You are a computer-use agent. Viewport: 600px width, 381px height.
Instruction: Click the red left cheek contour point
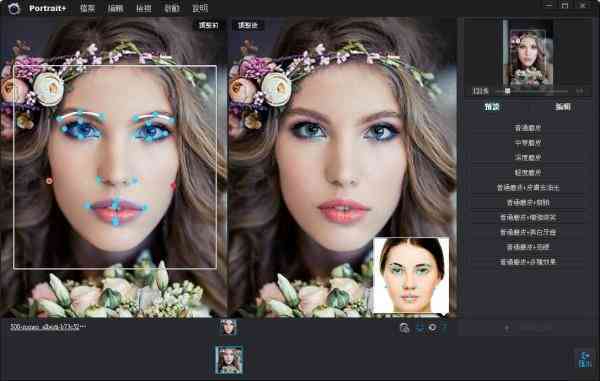click(x=49, y=181)
